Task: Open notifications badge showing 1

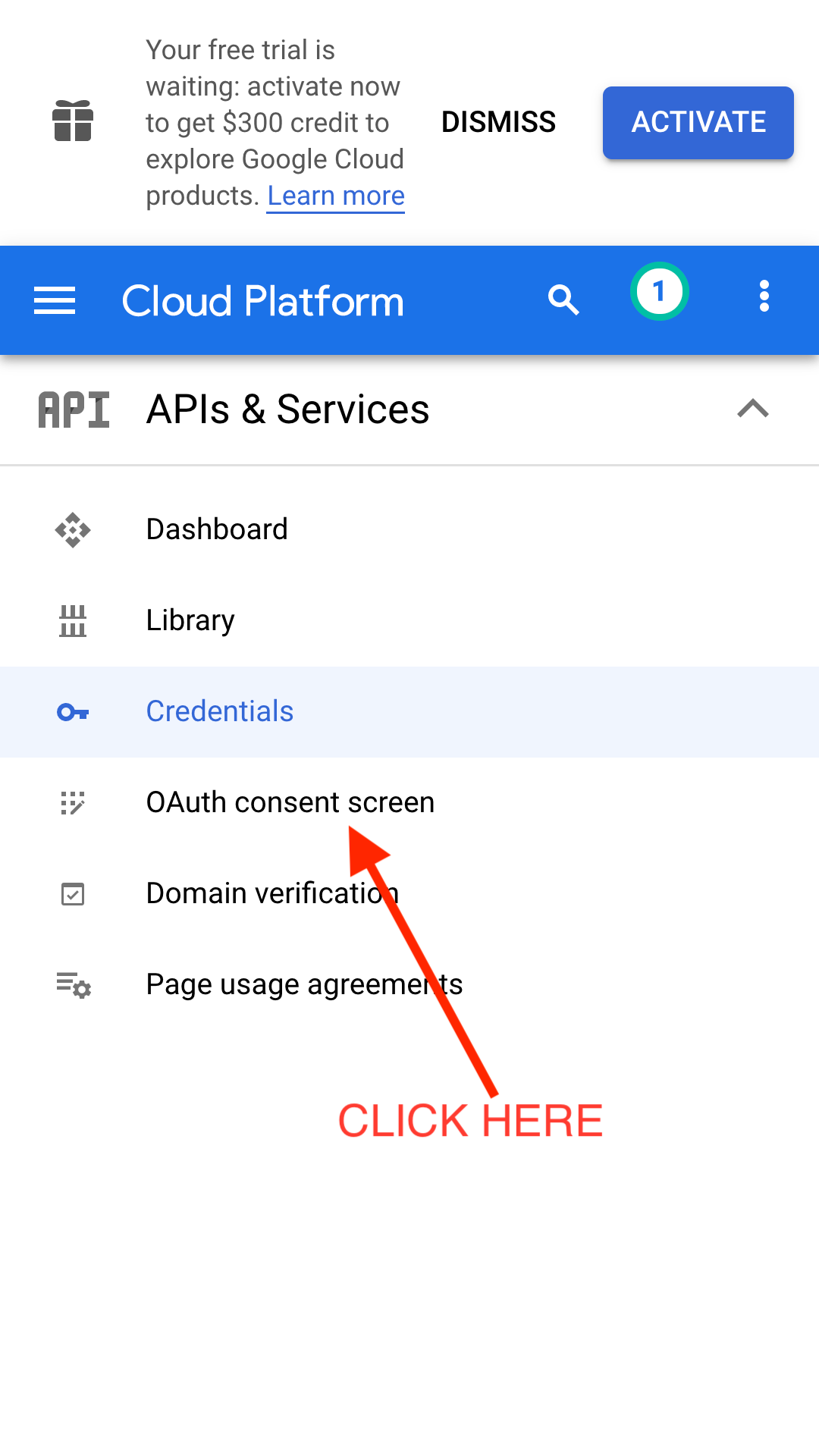Action: [x=659, y=291]
